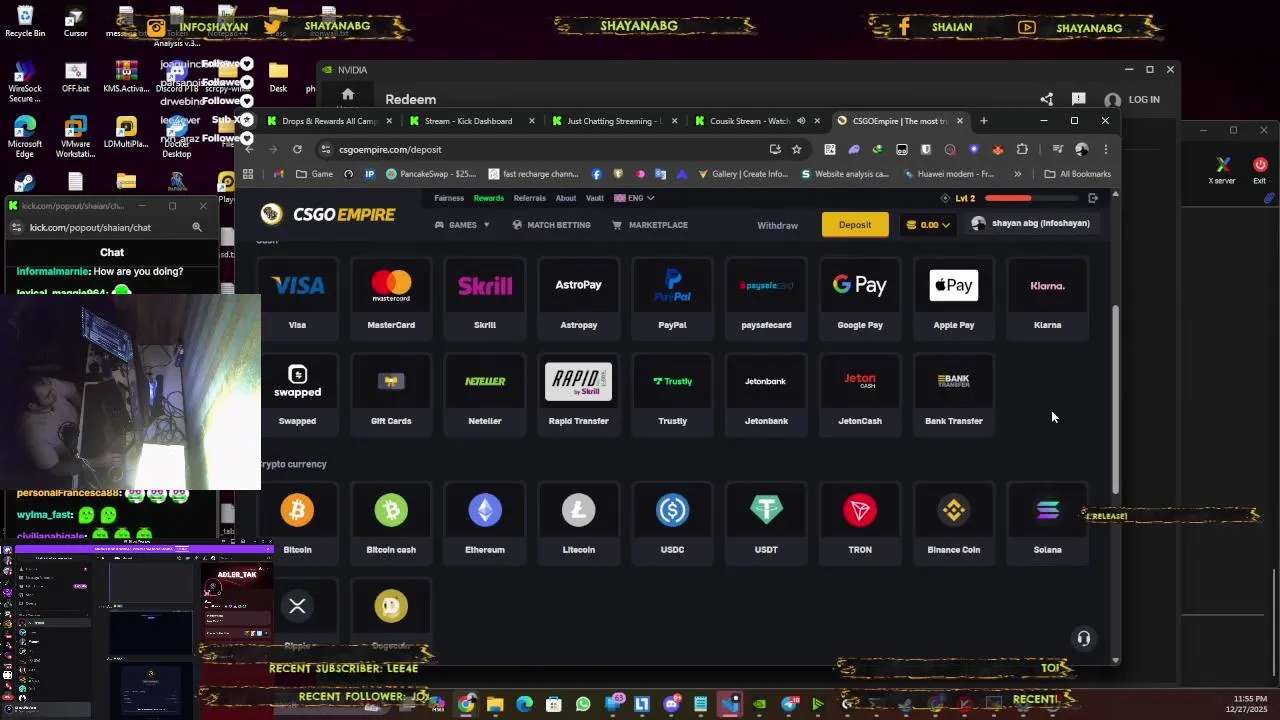1280x720 pixels.
Task: Select Binance Coin deposit
Action: click(x=954, y=523)
